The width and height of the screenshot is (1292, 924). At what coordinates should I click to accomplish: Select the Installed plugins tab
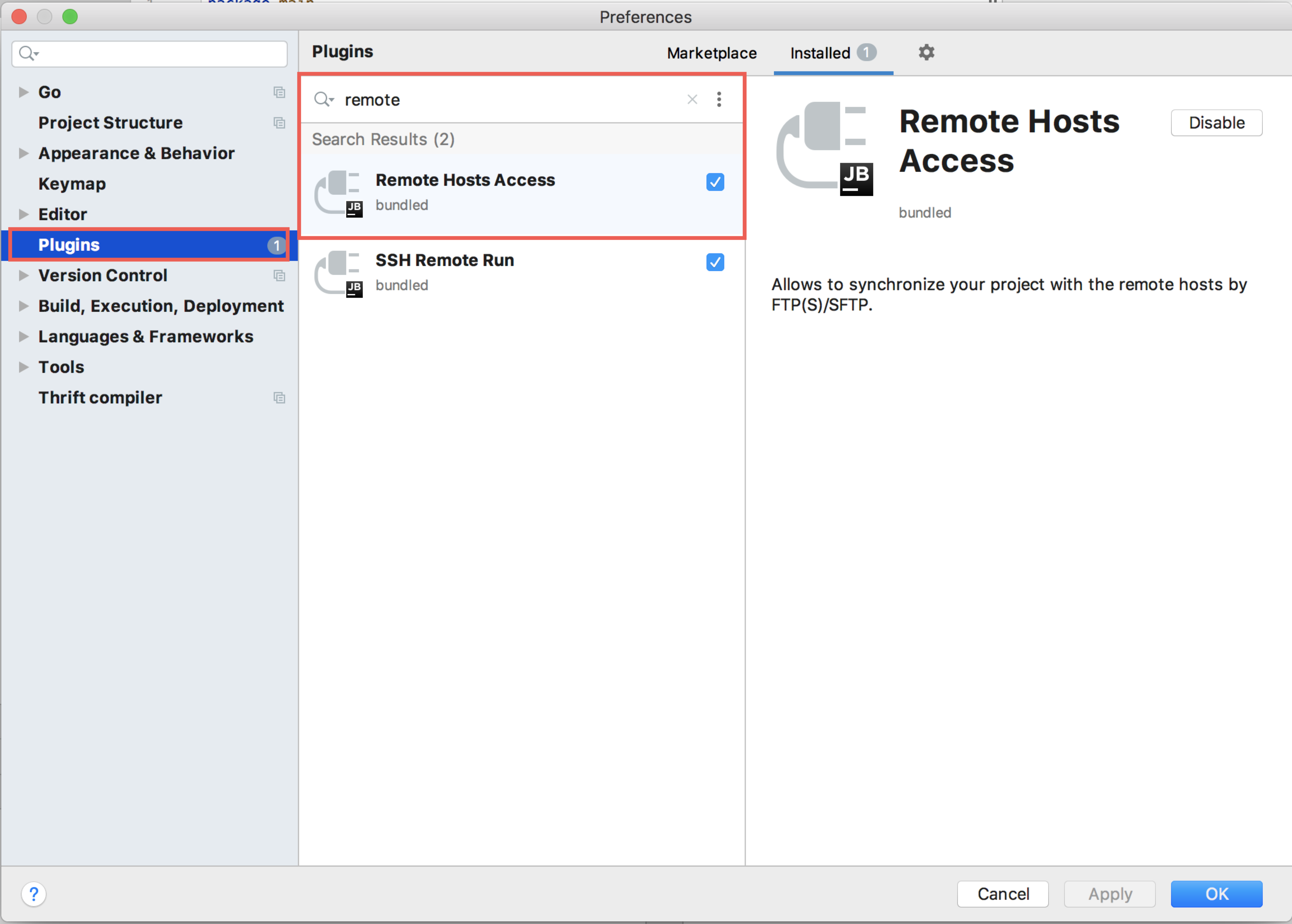[820, 53]
